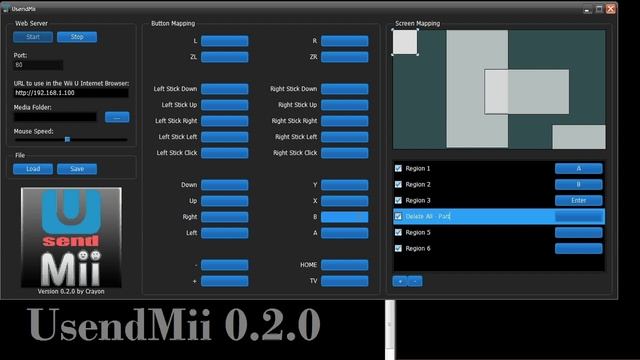The width and height of the screenshot is (640, 360).
Task: Assign a key to Region 5
Action: click(578, 232)
